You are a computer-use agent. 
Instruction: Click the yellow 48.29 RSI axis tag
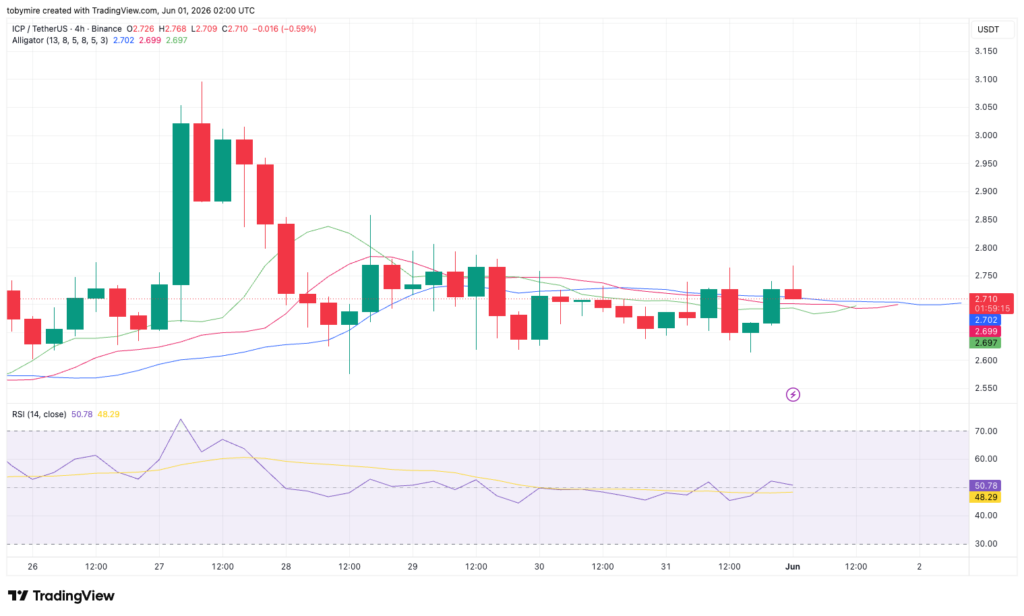[985, 498]
